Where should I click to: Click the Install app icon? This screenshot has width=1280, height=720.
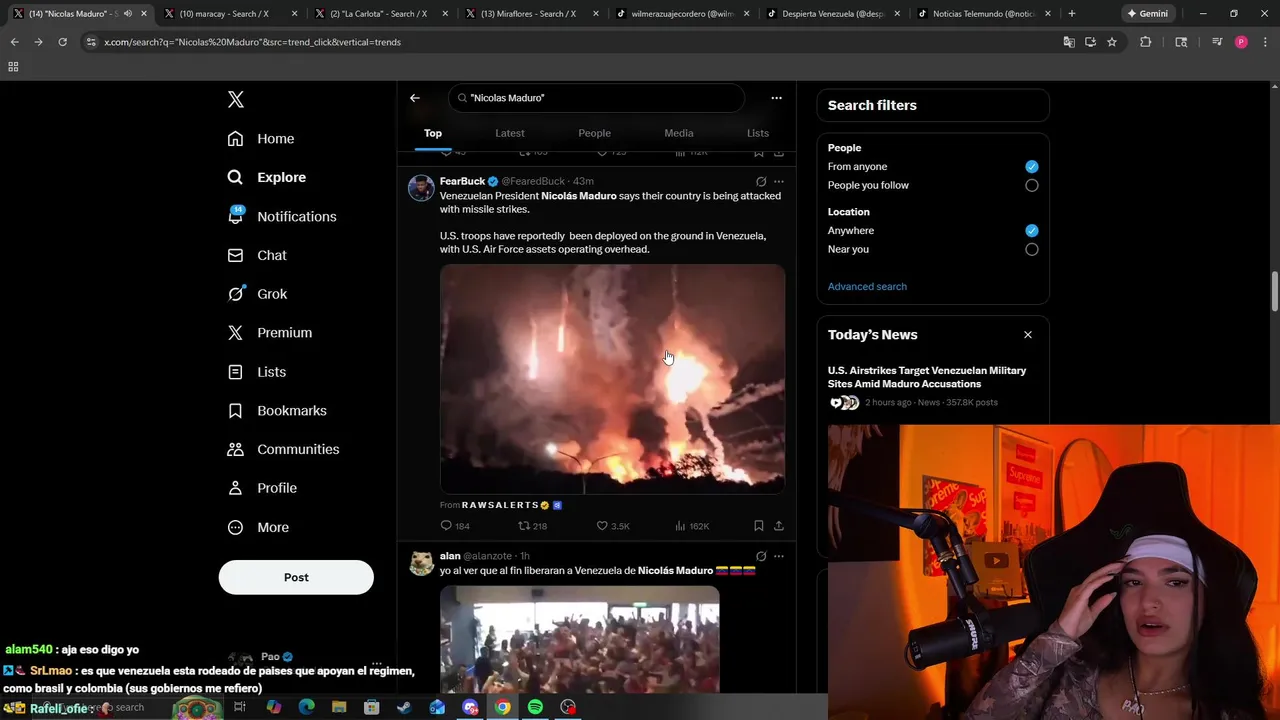[1090, 42]
